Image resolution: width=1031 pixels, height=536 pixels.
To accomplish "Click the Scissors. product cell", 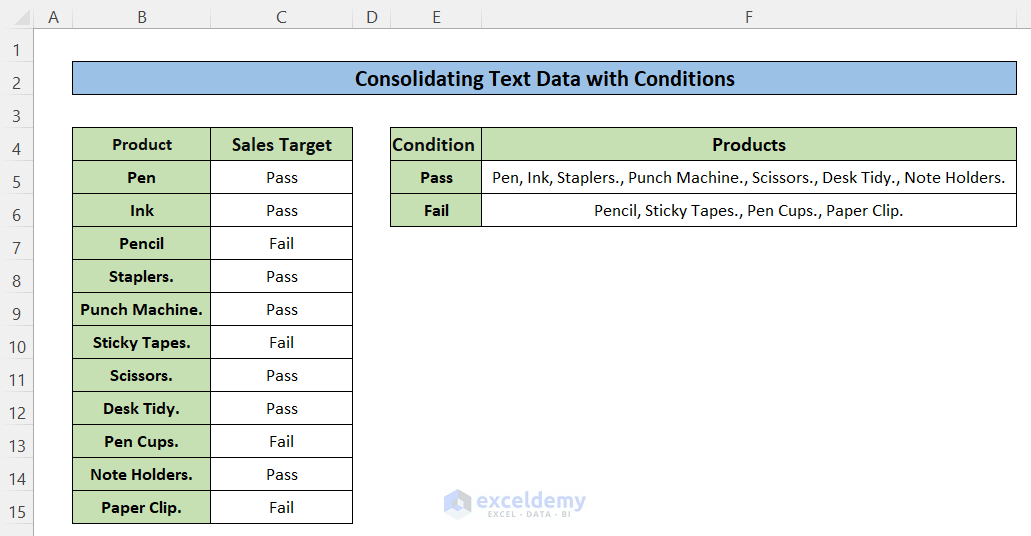I will click(x=141, y=376).
